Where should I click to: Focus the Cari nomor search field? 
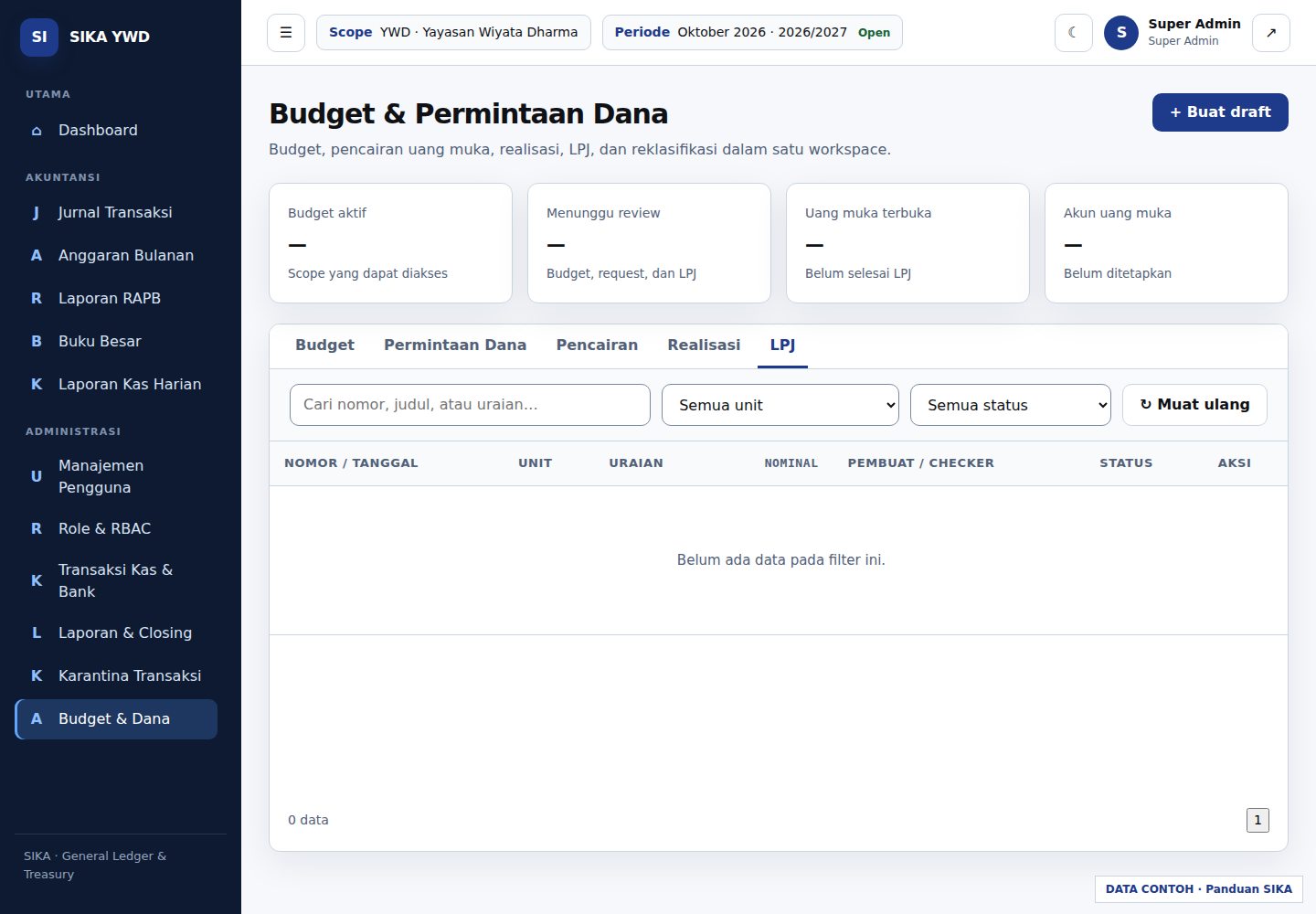470,405
